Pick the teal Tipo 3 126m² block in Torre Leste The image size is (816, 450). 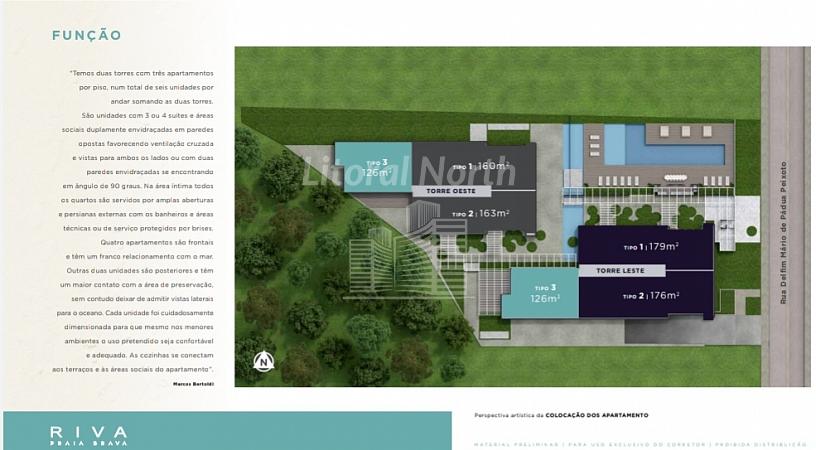[538, 292]
